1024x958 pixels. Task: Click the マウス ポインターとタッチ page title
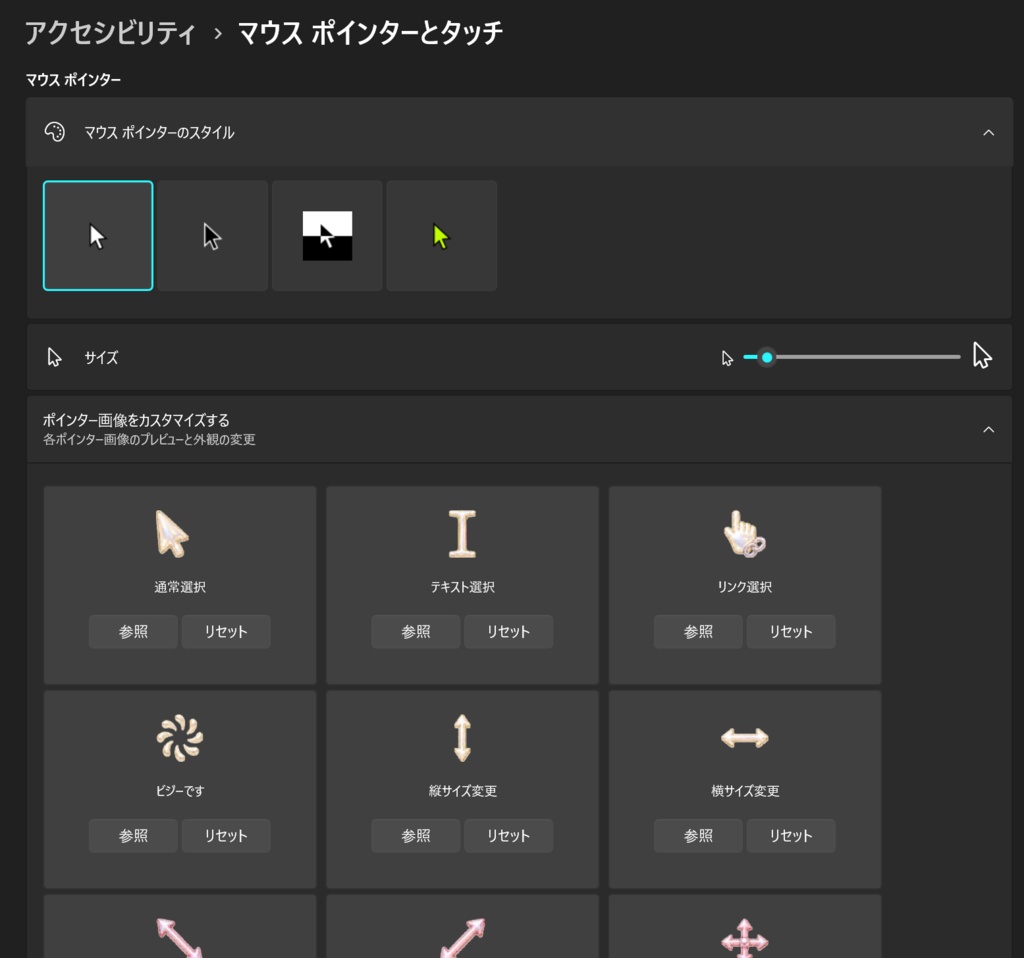click(370, 33)
